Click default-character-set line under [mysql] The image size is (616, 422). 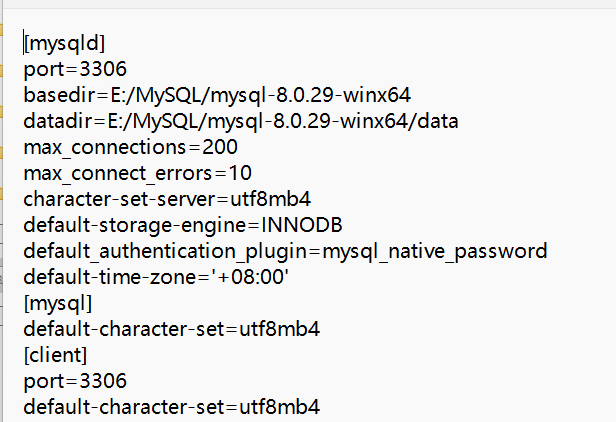click(x=171, y=328)
